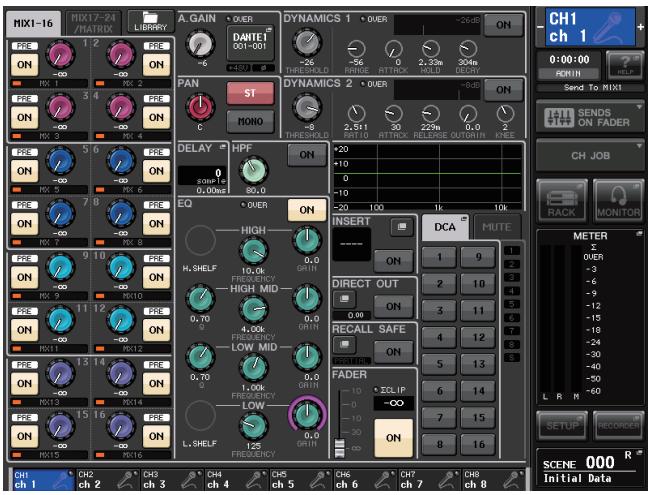
Task: Open the Monitor headphone icon
Action: [619, 201]
